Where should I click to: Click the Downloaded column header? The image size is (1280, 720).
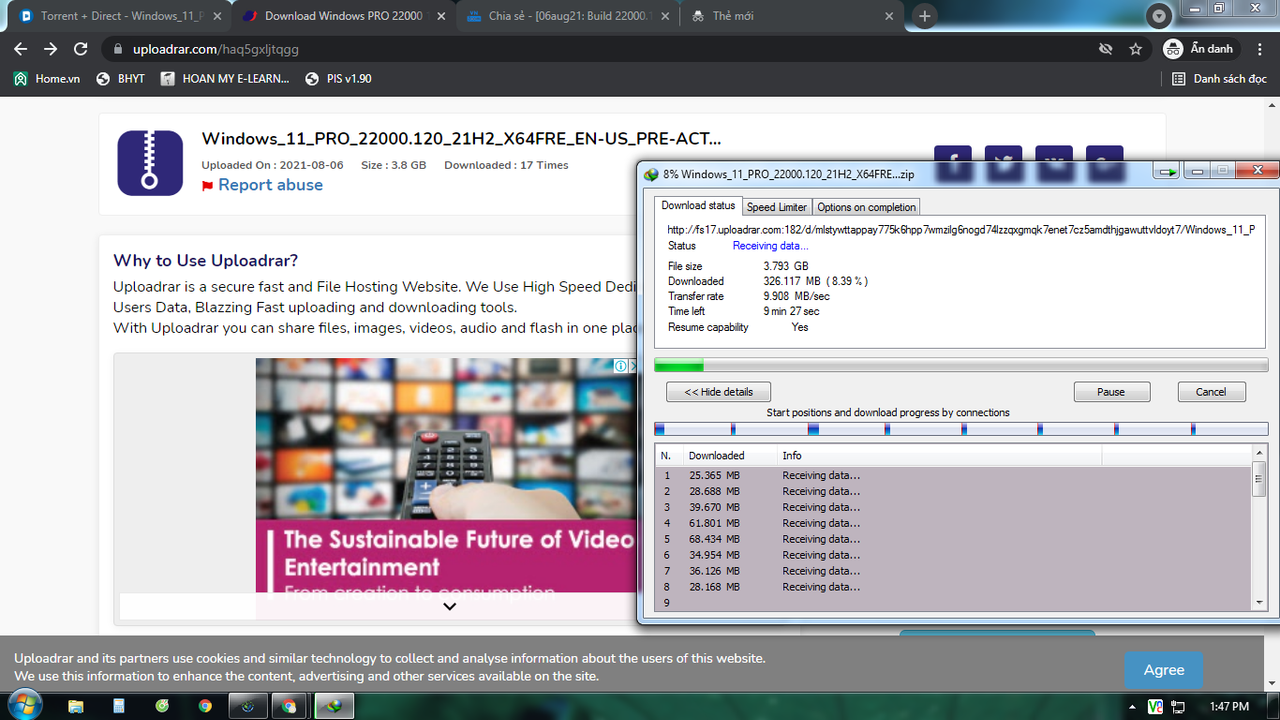click(731, 455)
